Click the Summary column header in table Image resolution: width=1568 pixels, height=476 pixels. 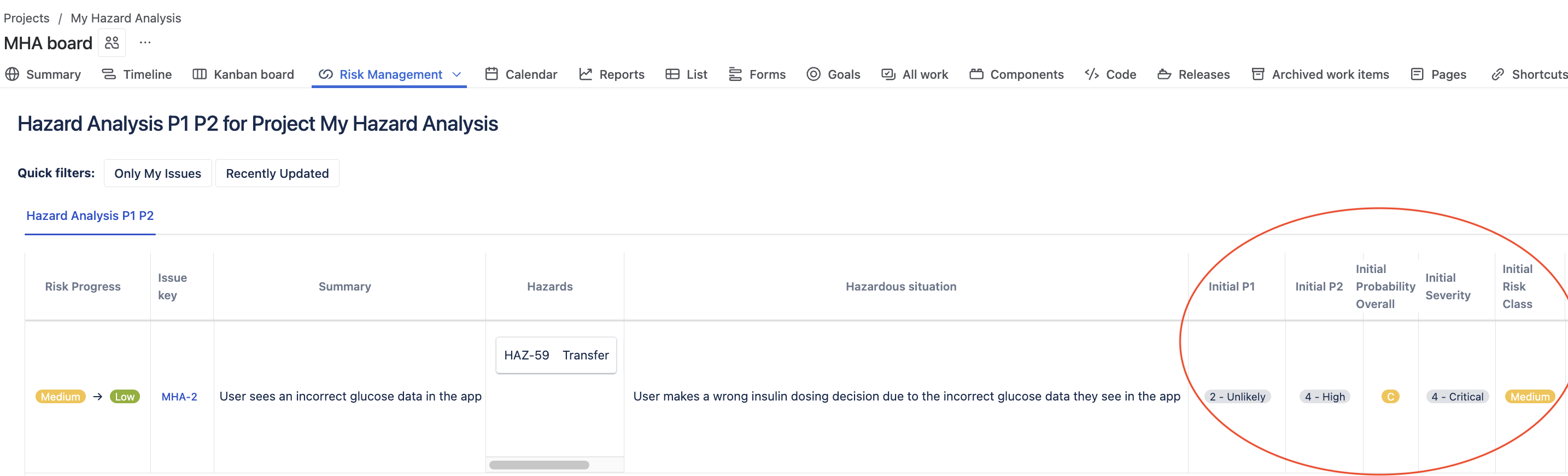[x=344, y=287]
